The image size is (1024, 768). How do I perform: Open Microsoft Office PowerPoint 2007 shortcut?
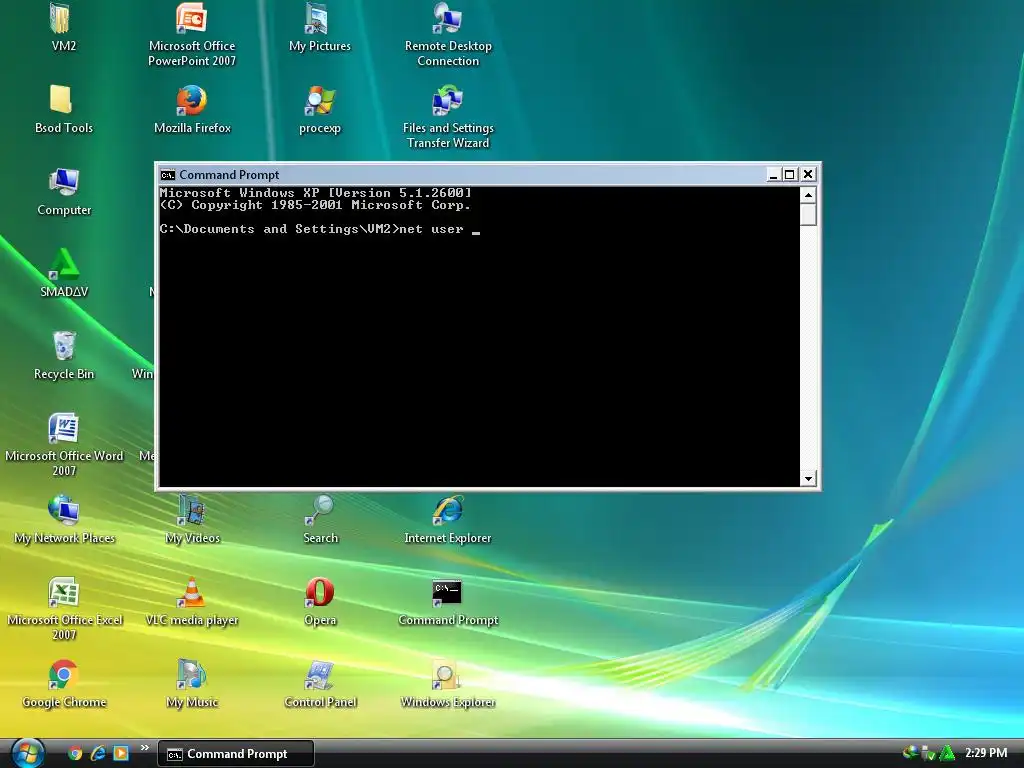click(191, 20)
